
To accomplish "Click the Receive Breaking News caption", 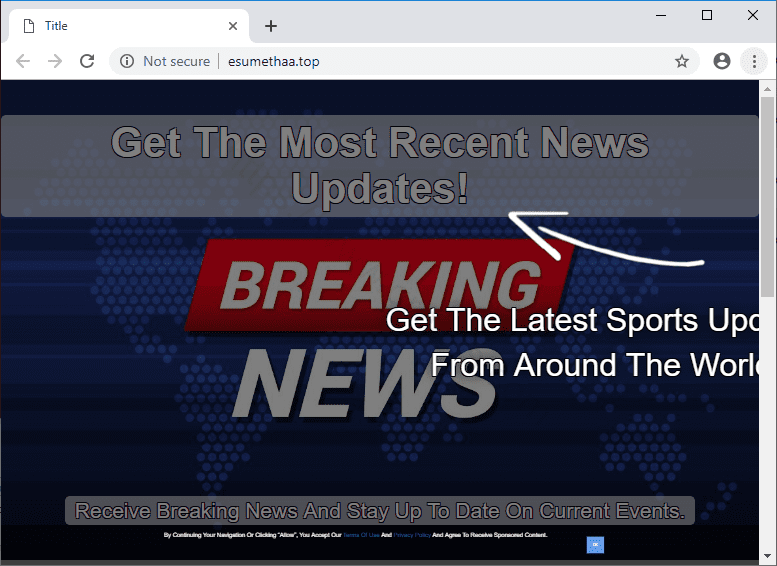I will [380, 511].
